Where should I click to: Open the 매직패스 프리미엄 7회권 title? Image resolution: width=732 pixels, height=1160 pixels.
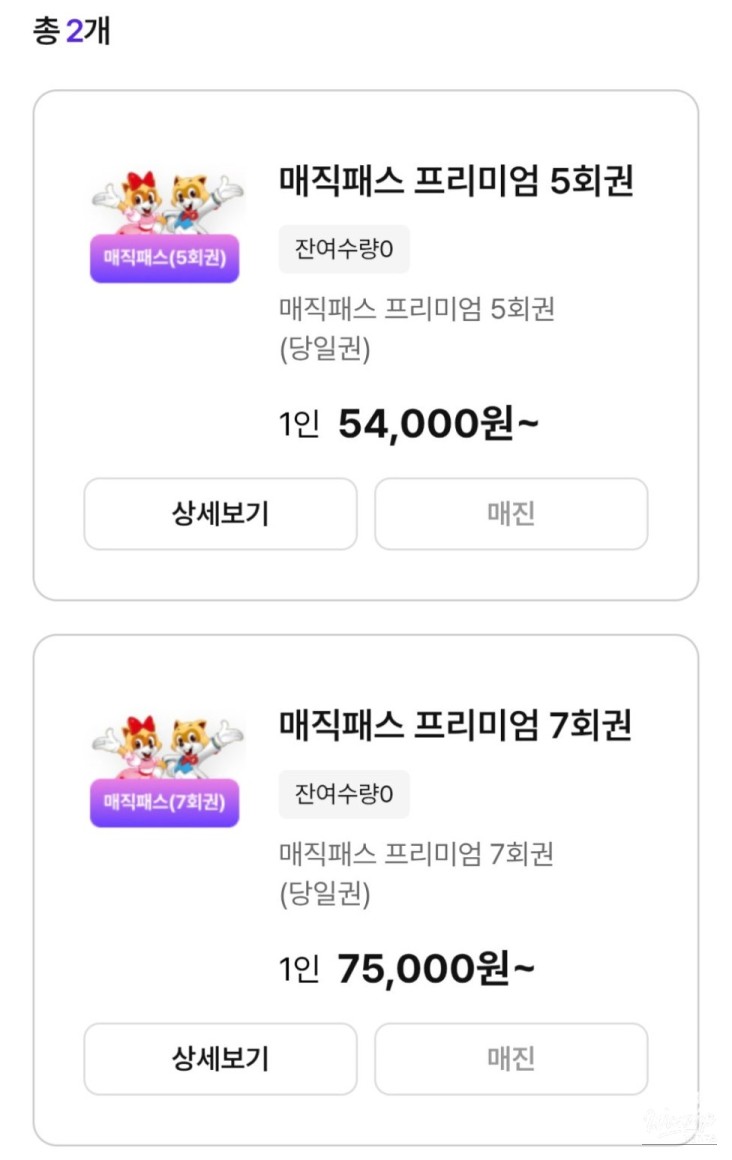(x=455, y=726)
